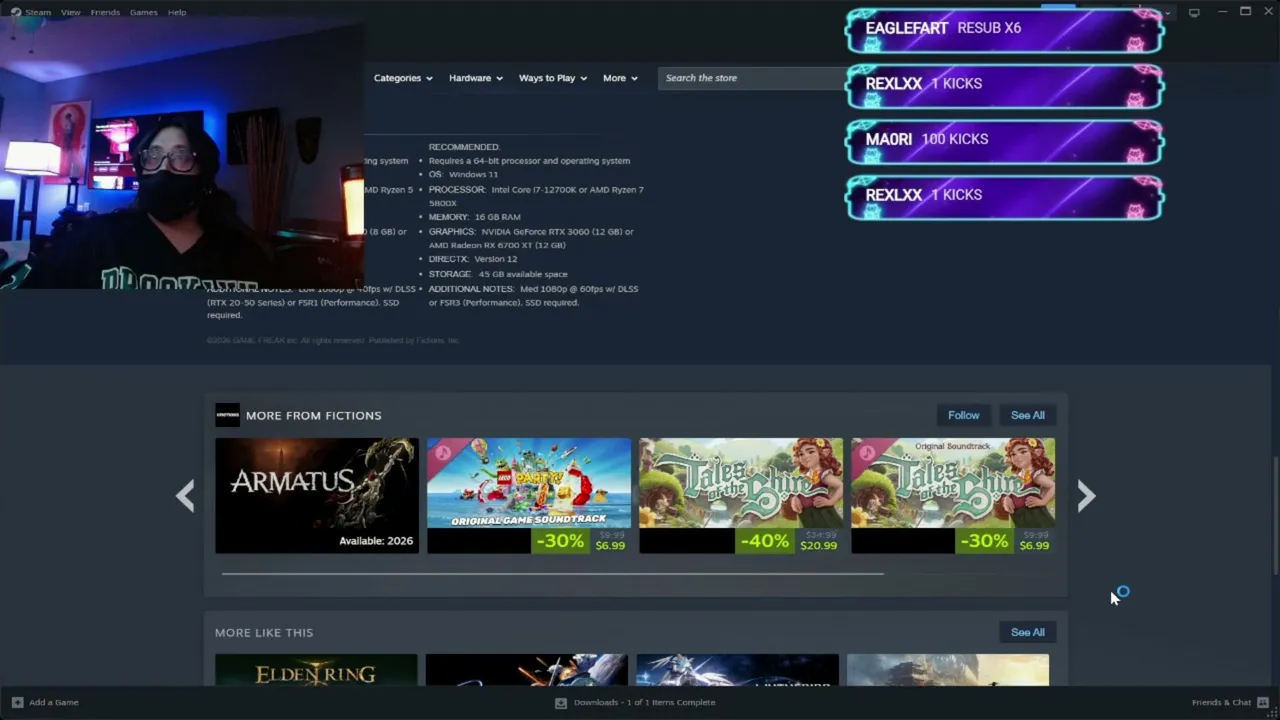Open the View menu
This screenshot has width=1280, height=720.
coord(70,12)
